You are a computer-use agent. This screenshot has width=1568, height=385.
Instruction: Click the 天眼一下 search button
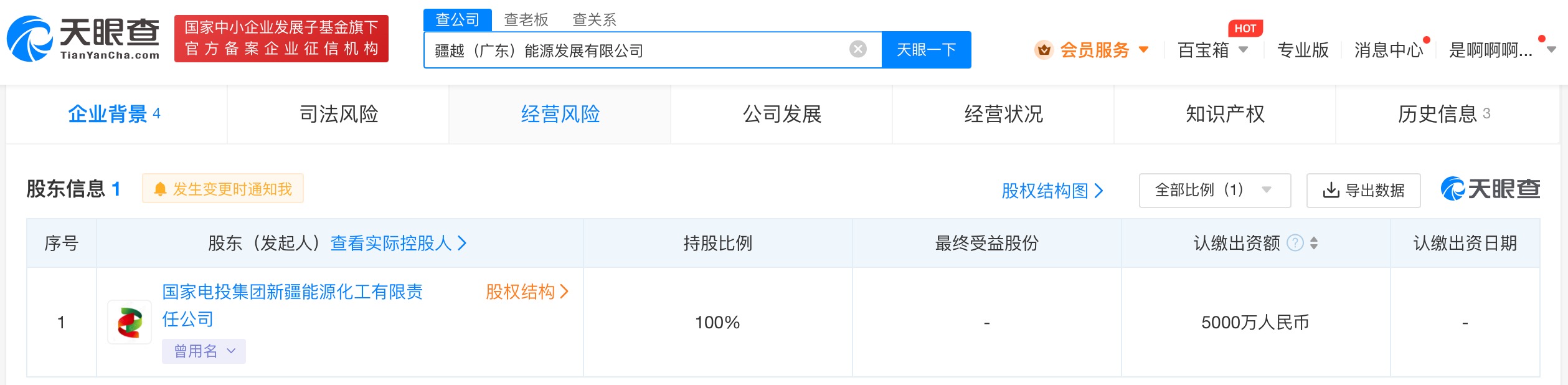point(926,50)
